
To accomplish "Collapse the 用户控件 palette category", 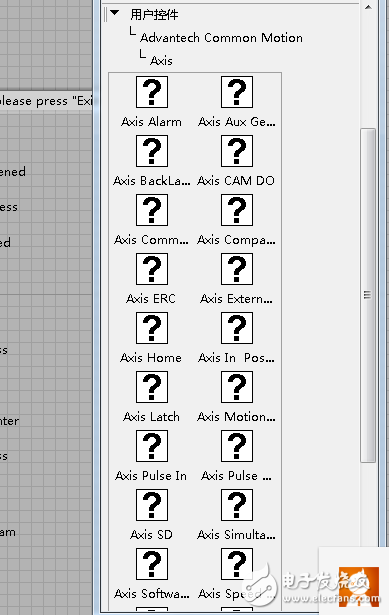I will tap(115, 13).
